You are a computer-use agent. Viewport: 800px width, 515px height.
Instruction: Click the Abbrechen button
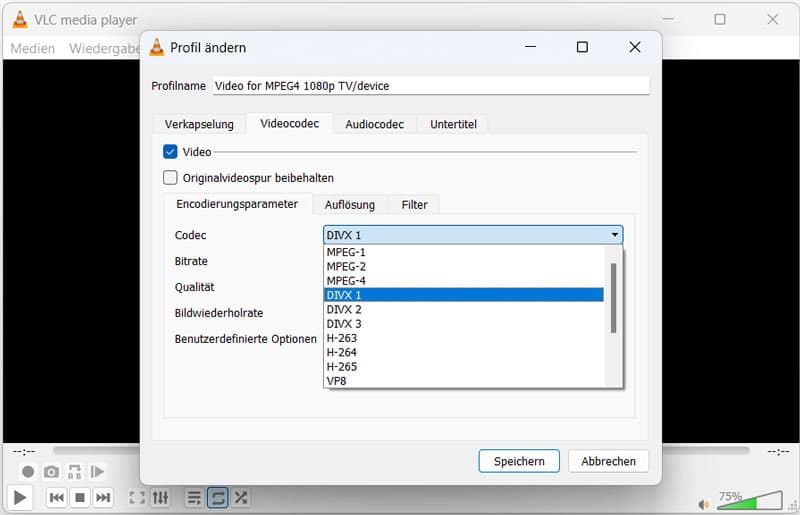point(608,461)
